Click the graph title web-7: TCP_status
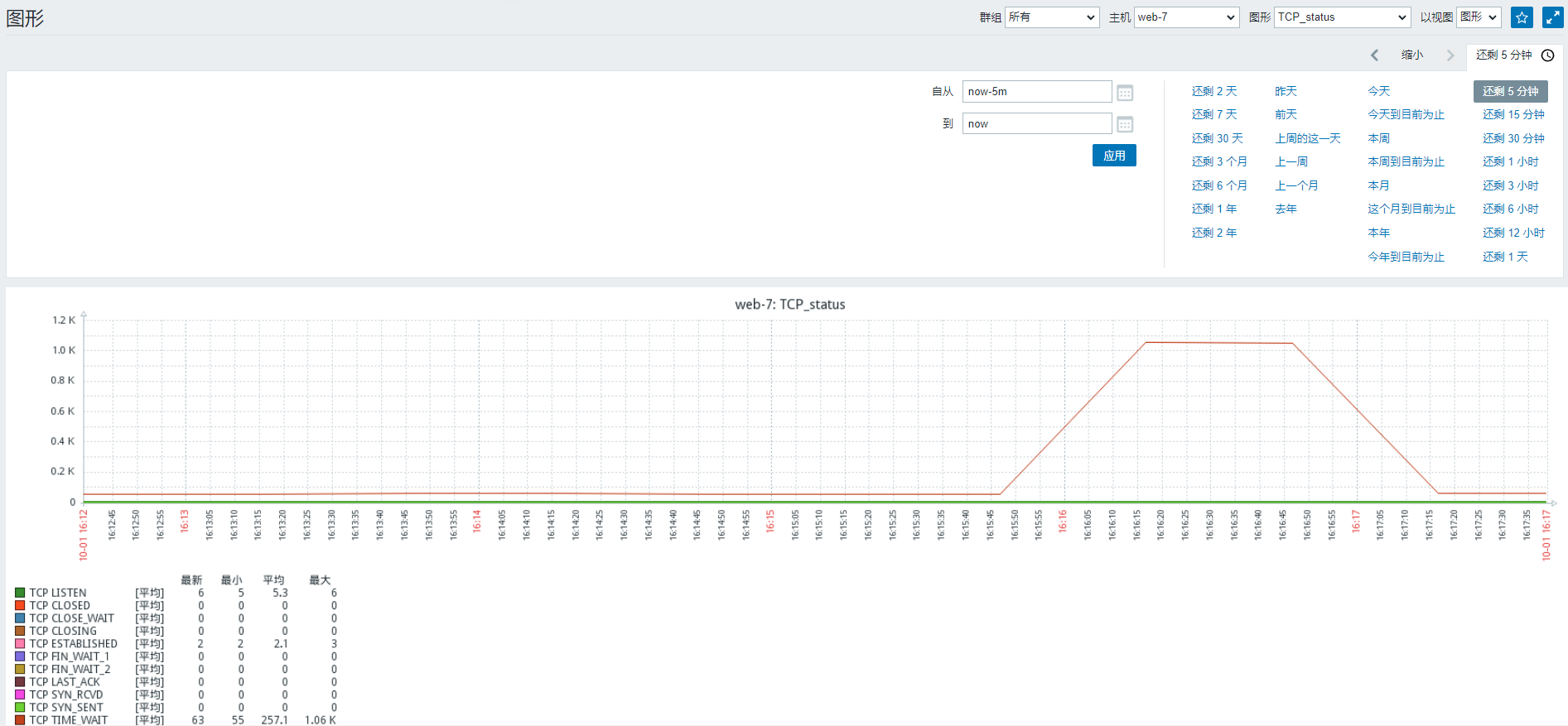 click(x=790, y=305)
